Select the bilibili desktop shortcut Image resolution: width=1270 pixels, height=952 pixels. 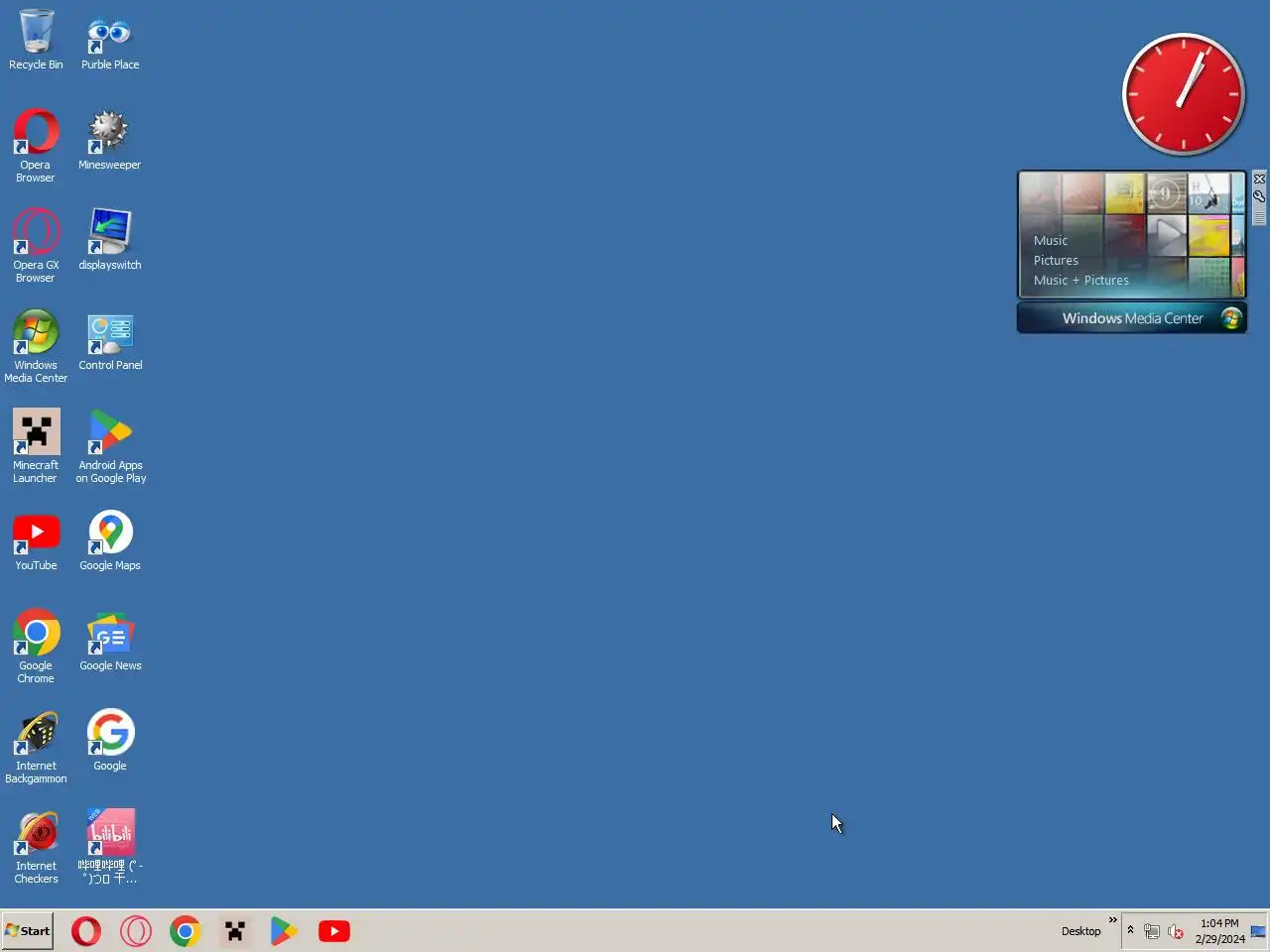click(110, 848)
